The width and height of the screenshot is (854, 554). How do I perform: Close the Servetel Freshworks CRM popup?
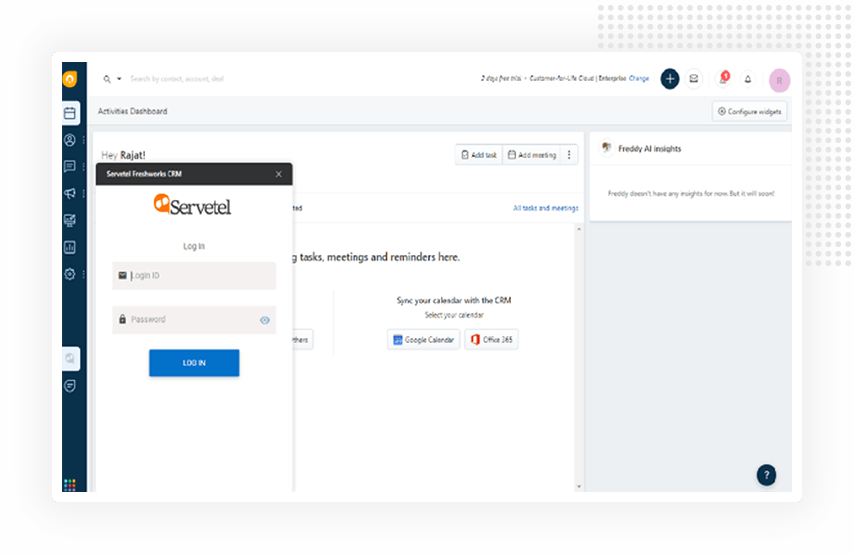coord(279,174)
